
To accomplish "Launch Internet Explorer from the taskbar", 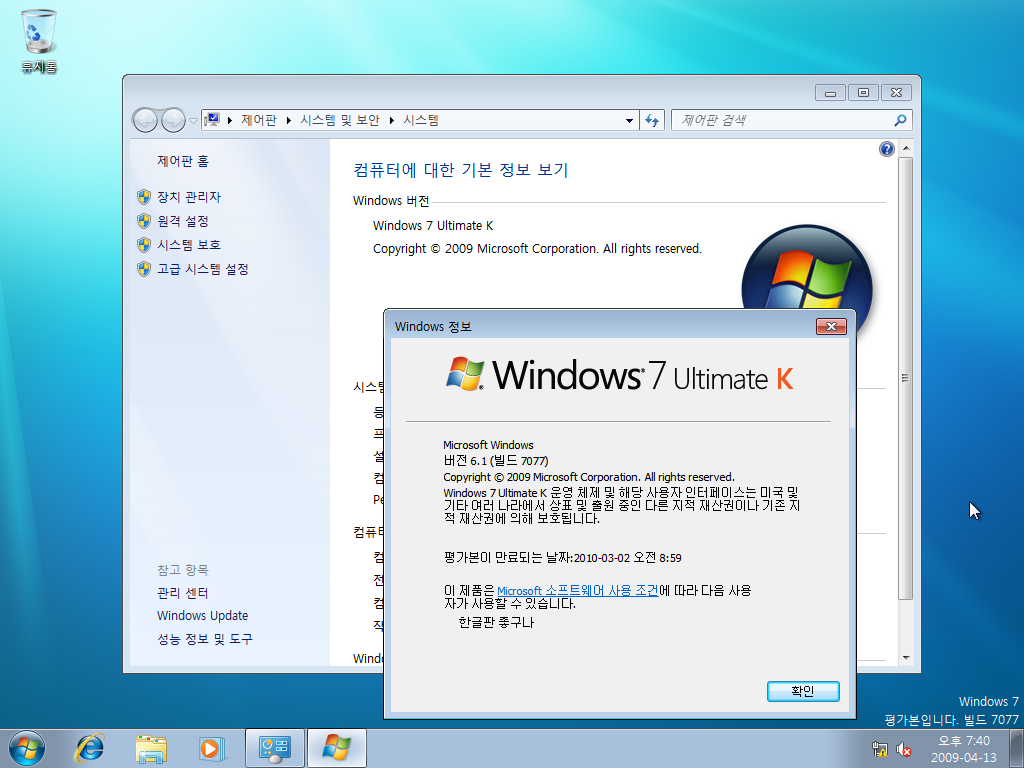I will click(x=90, y=748).
